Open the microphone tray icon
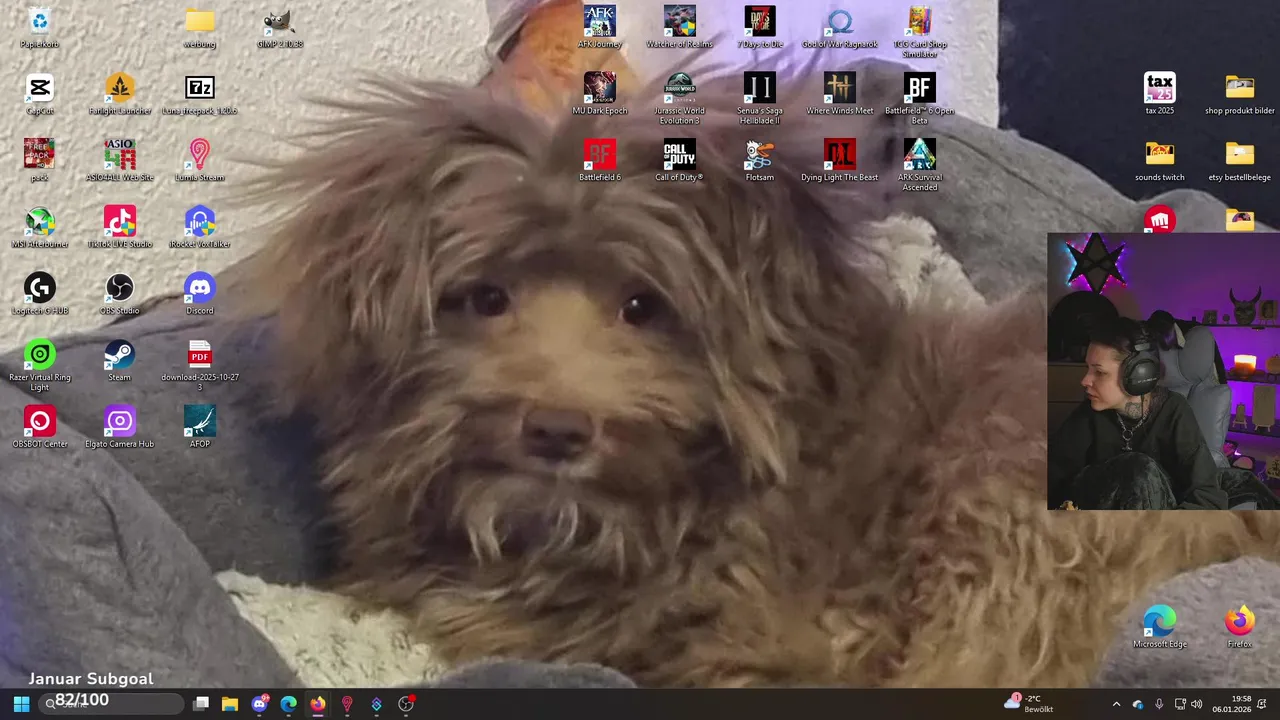The image size is (1280, 720). pos(1159,704)
